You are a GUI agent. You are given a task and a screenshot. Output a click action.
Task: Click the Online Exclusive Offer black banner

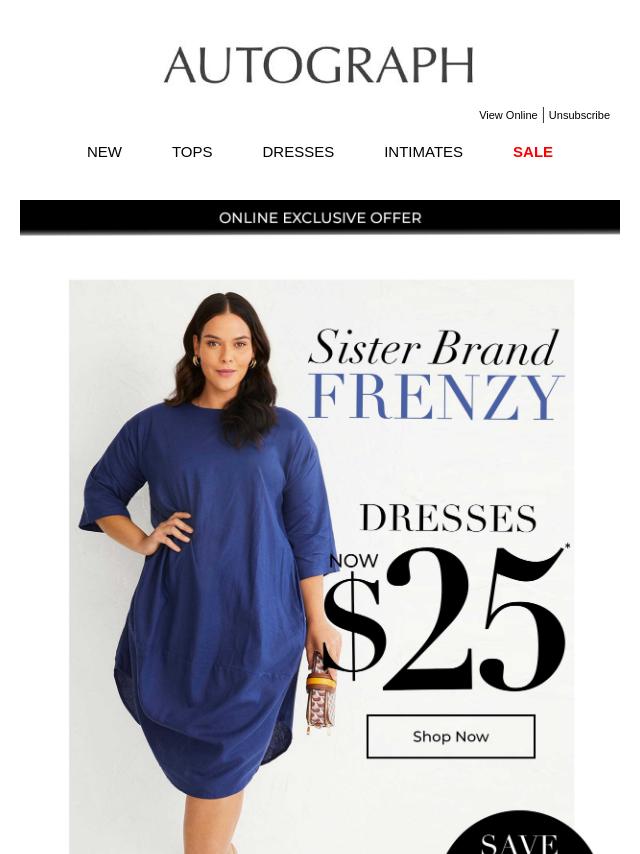point(320,217)
